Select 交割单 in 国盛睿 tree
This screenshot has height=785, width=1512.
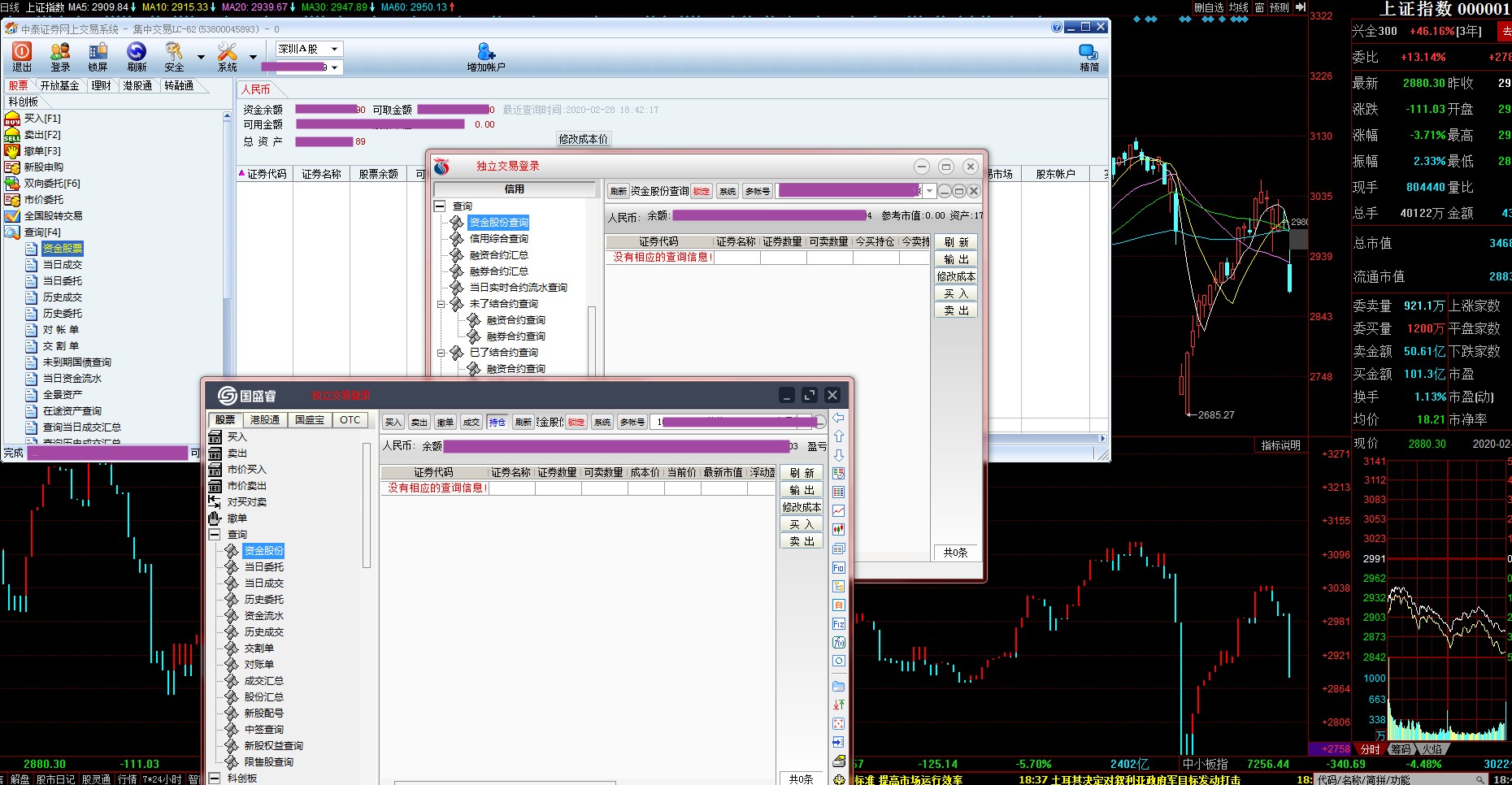coord(259,648)
